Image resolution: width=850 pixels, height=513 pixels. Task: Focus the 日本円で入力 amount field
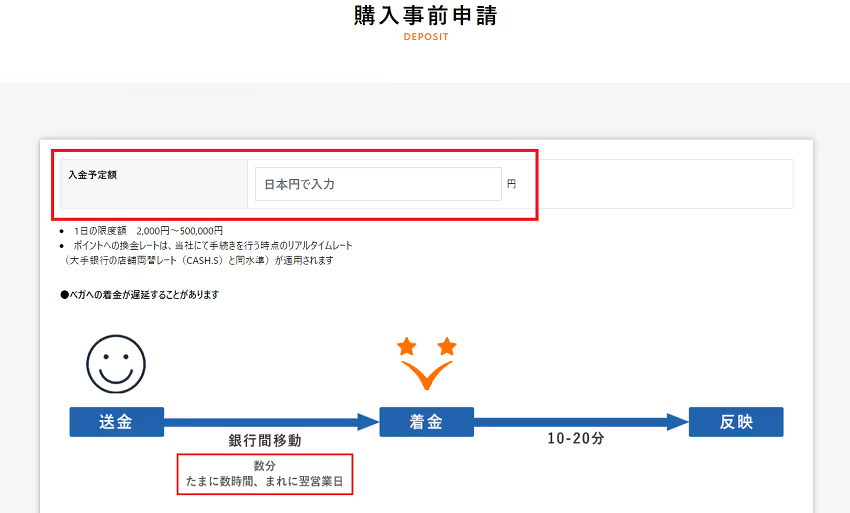tap(378, 184)
